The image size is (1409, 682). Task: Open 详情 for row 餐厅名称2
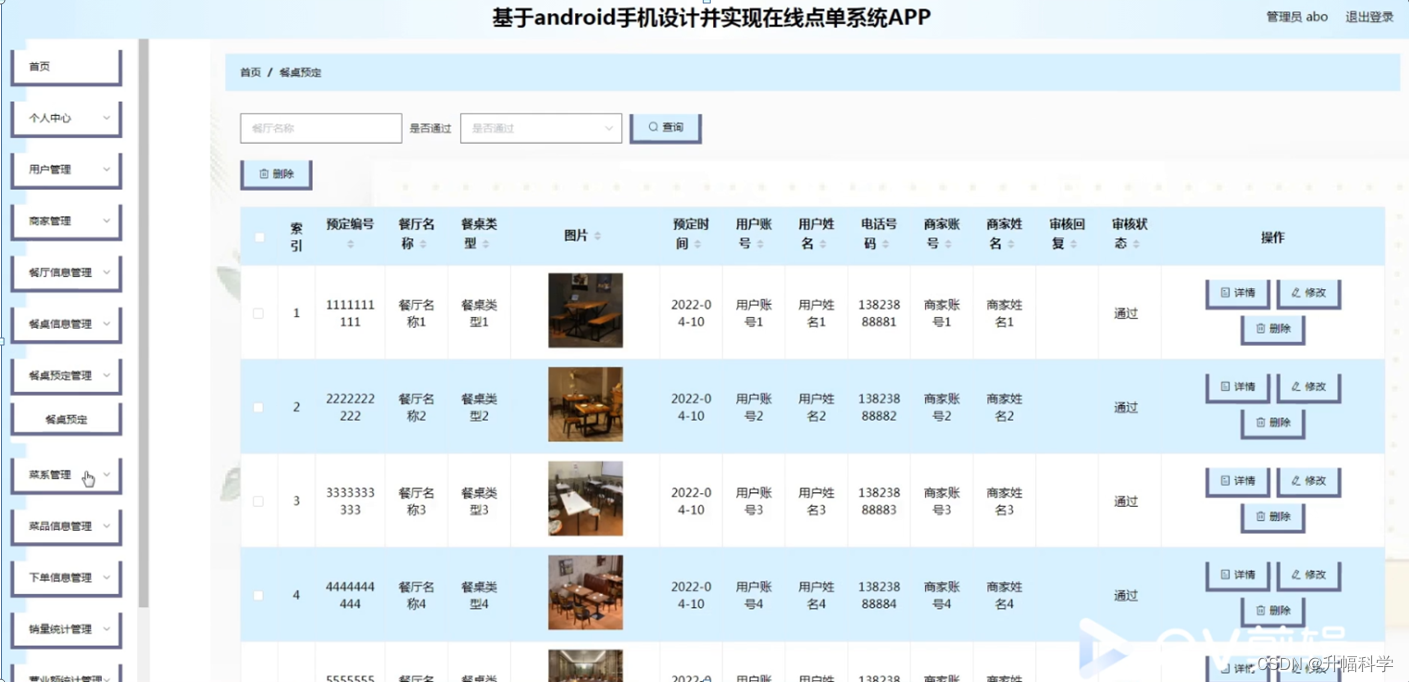[x=1238, y=387]
